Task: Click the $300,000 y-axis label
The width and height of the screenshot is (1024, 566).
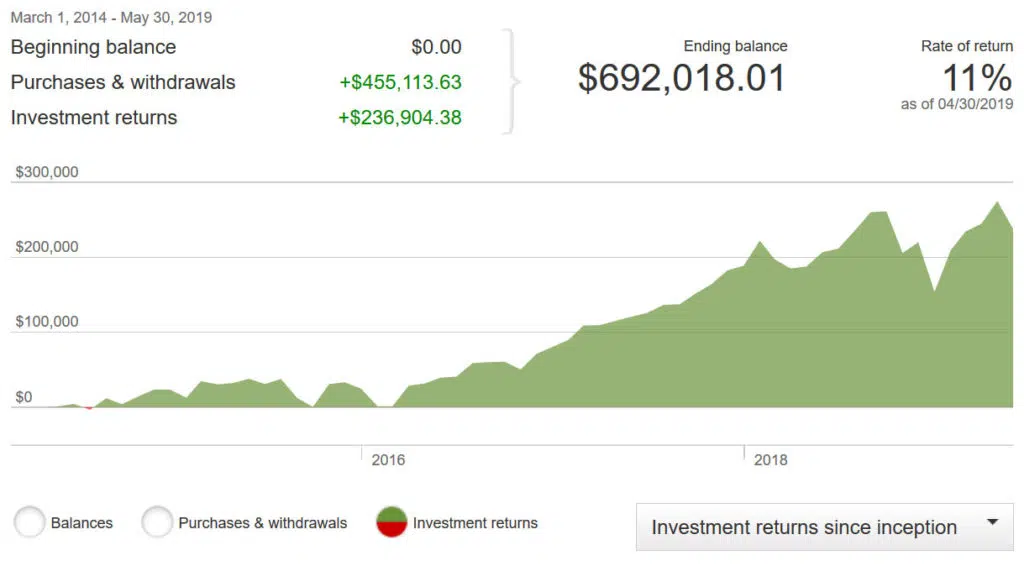Action: (x=47, y=172)
